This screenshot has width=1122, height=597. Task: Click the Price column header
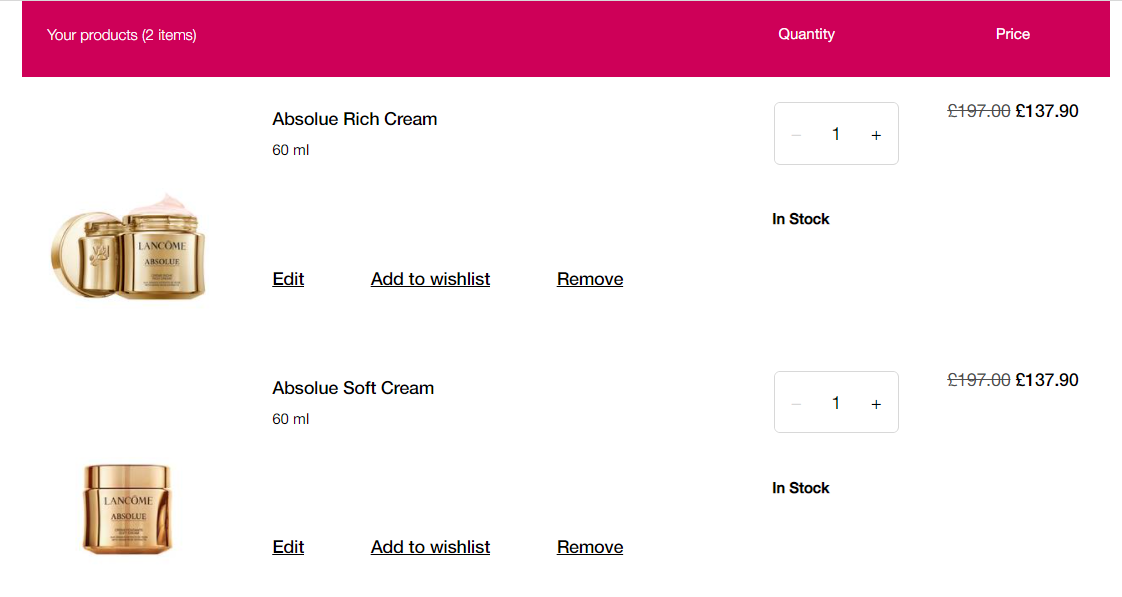click(x=1013, y=34)
